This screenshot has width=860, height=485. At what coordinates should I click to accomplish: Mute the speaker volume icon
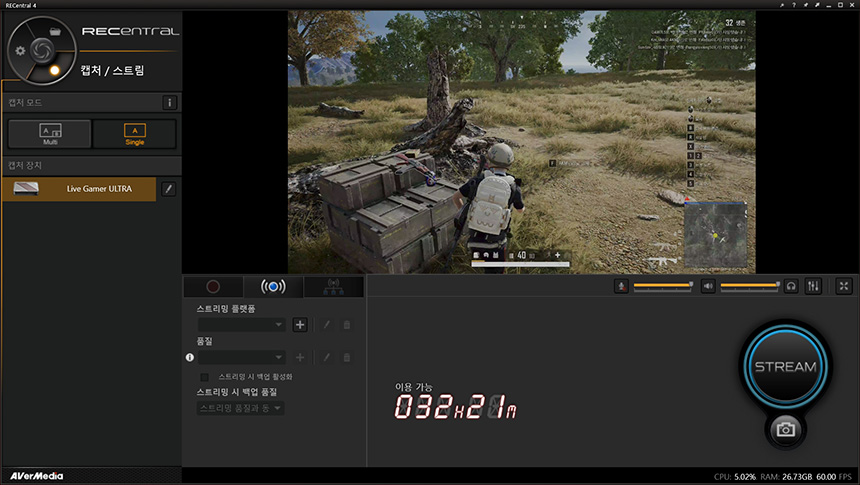708,286
